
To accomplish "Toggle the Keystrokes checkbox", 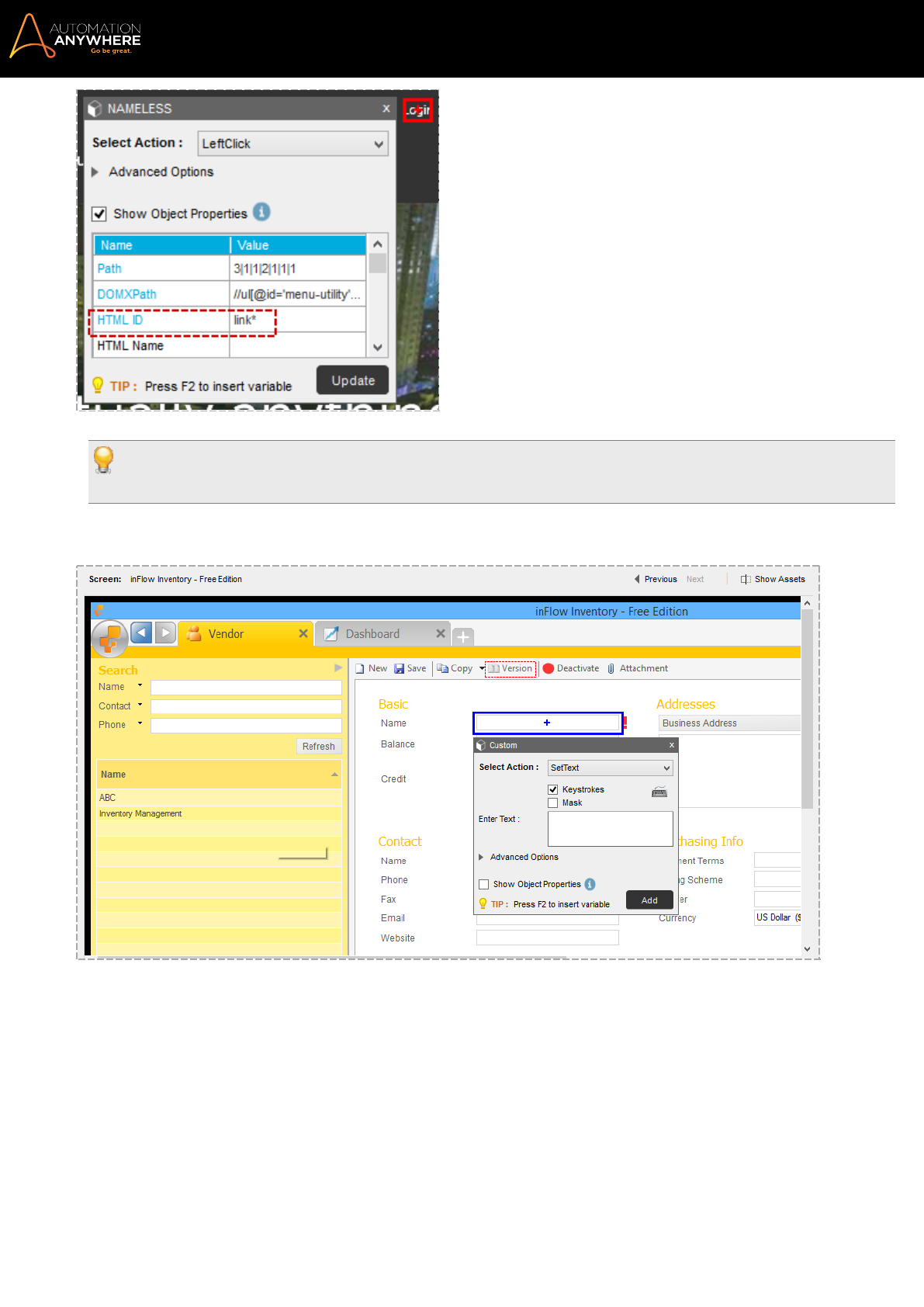I will point(553,789).
